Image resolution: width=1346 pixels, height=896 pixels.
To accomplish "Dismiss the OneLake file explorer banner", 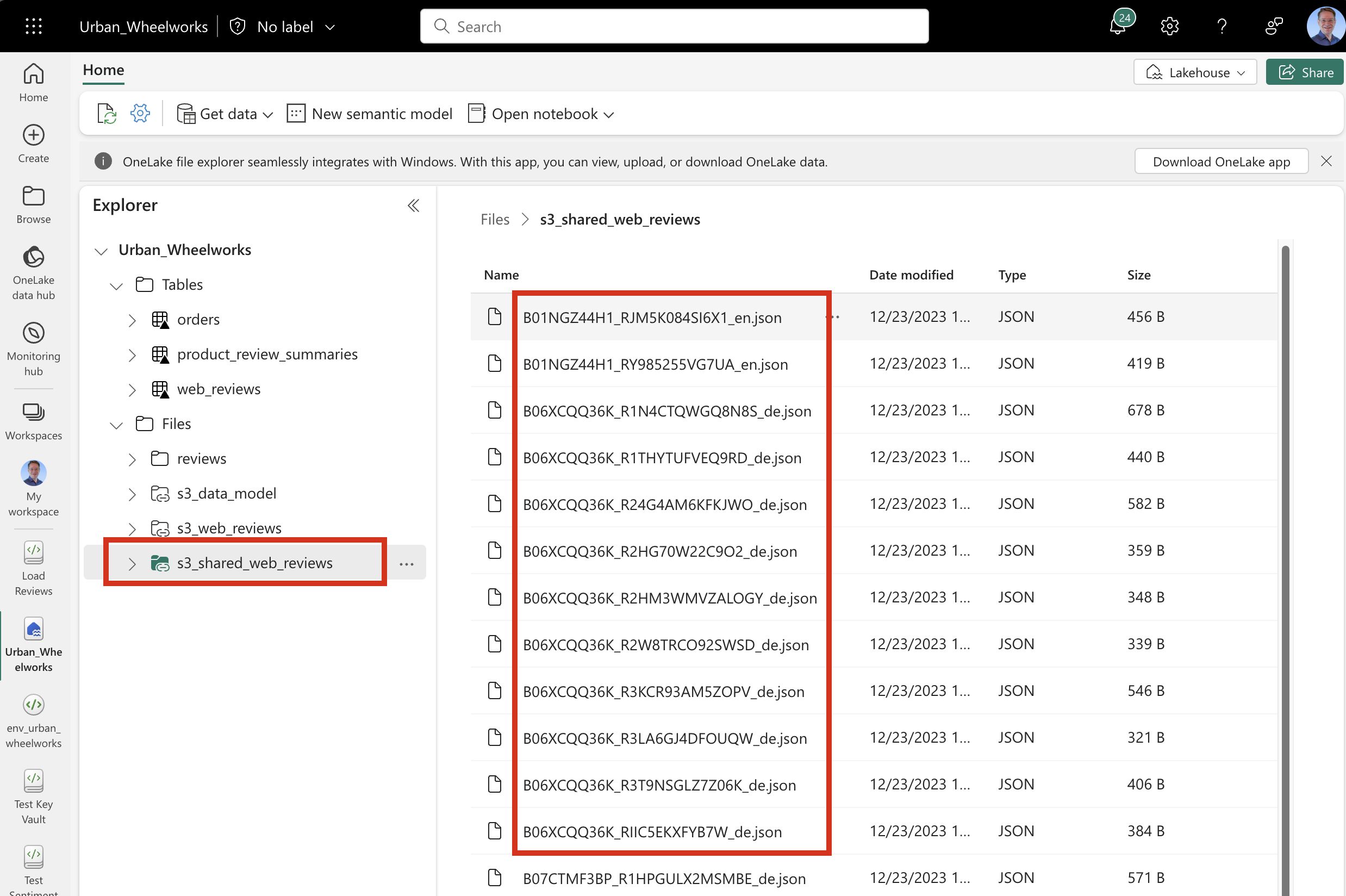I will (1326, 161).
